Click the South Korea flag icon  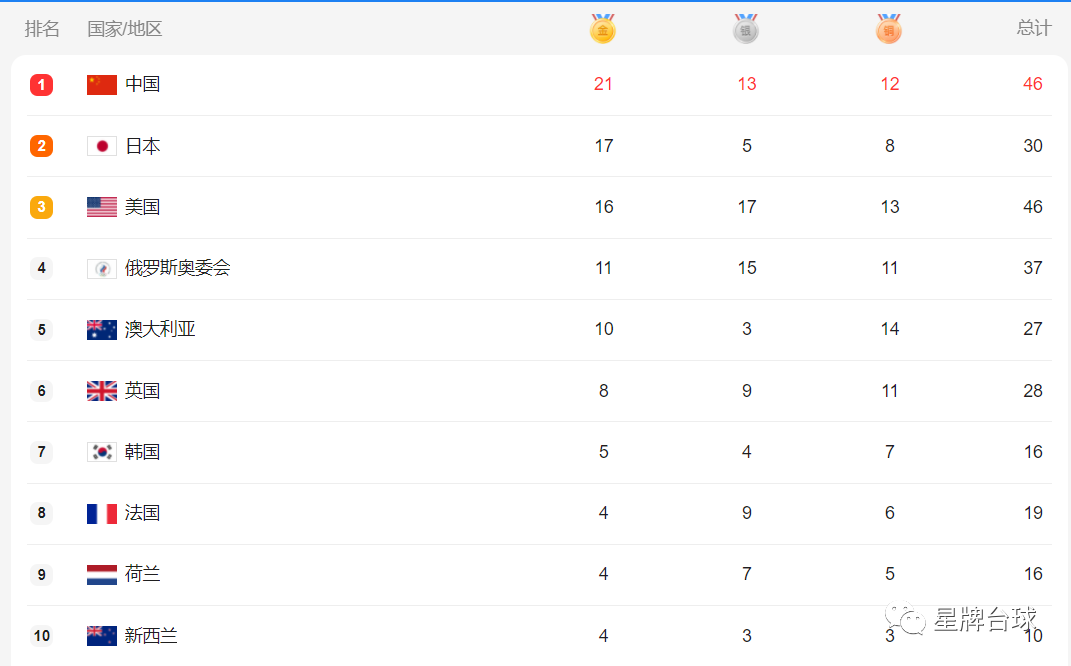pyautogui.click(x=102, y=452)
